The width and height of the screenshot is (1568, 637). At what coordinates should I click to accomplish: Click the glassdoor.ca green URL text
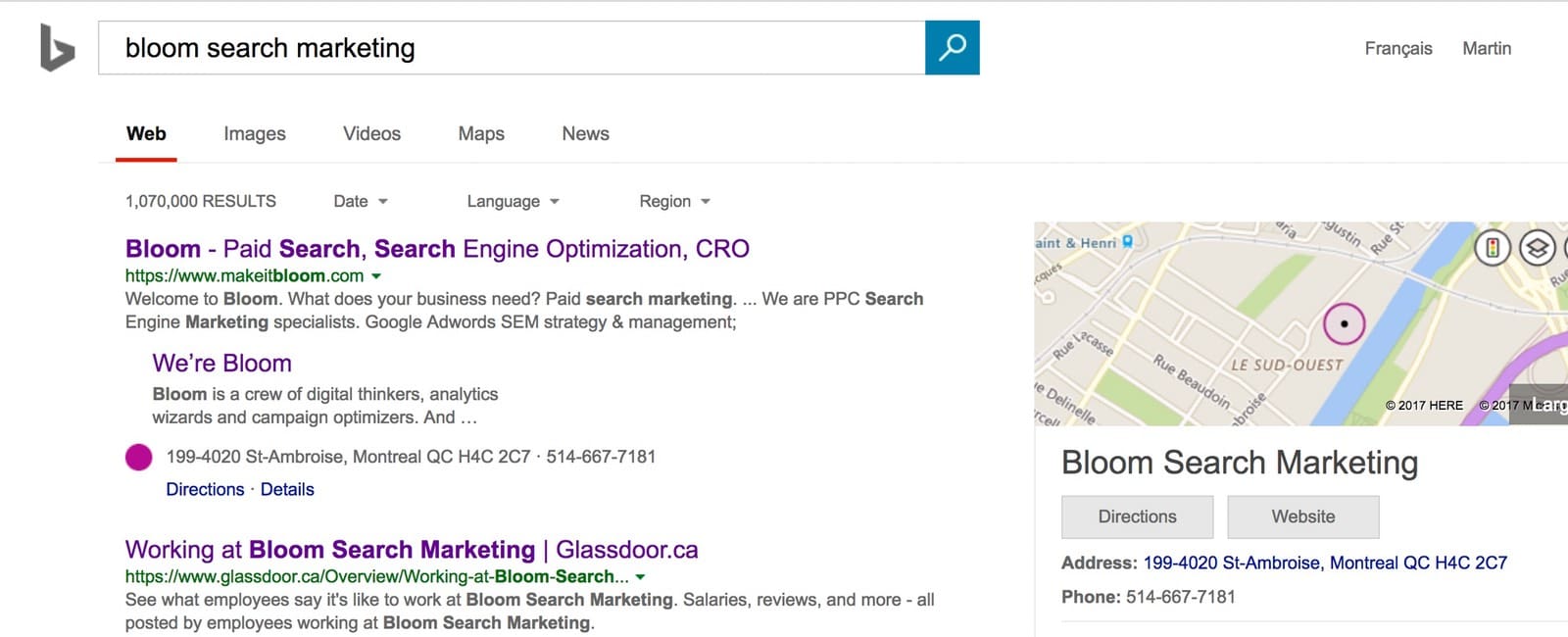(x=376, y=577)
